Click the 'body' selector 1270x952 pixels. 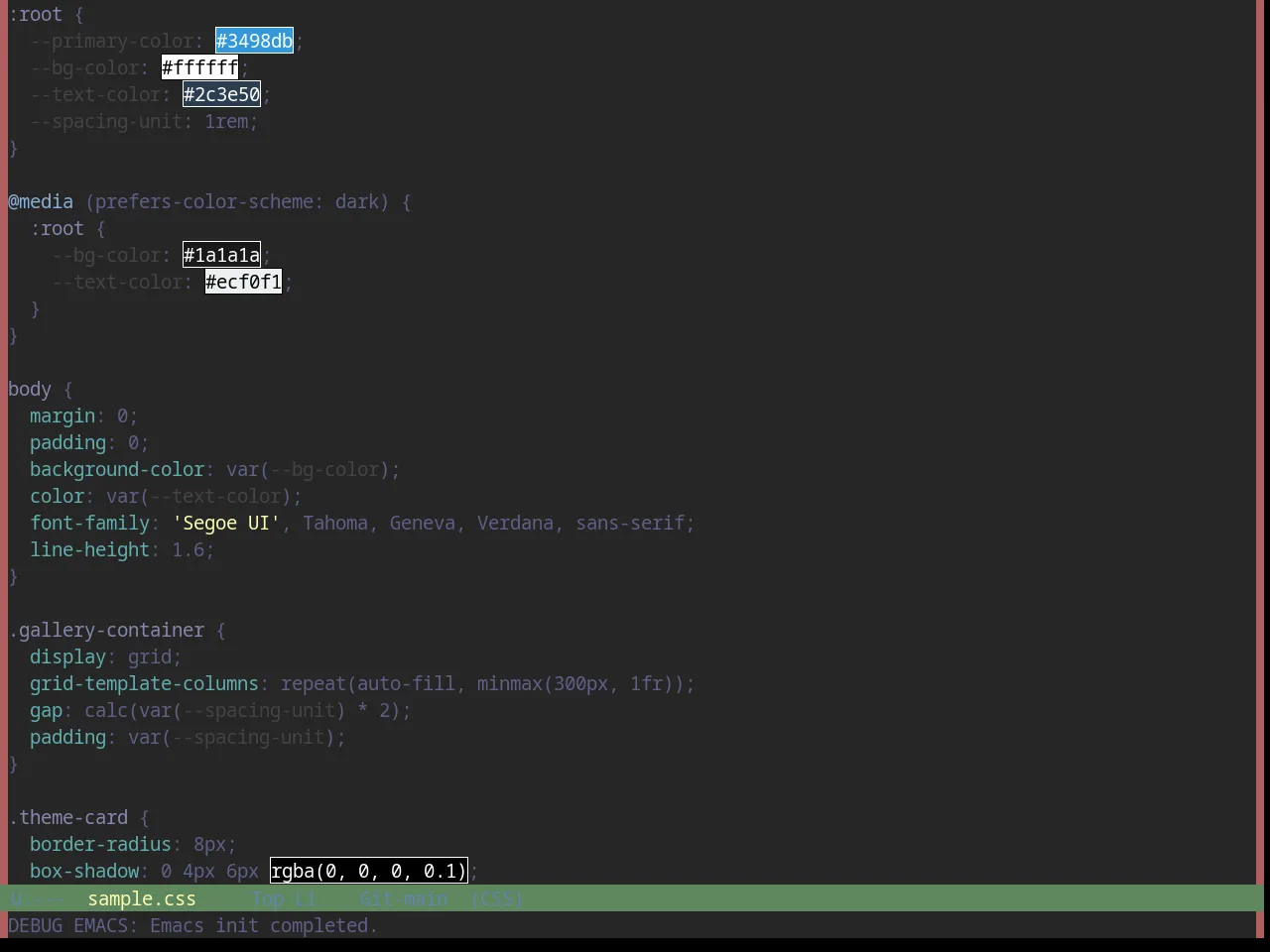(x=30, y=389)
